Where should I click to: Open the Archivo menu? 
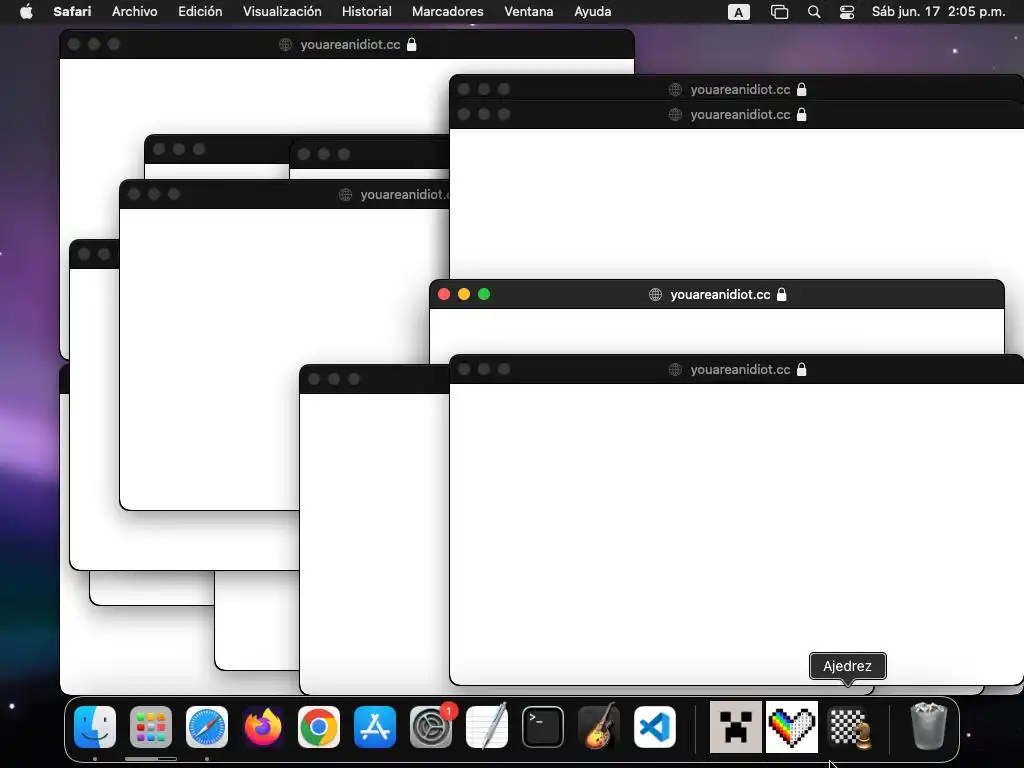coord(135,11)
